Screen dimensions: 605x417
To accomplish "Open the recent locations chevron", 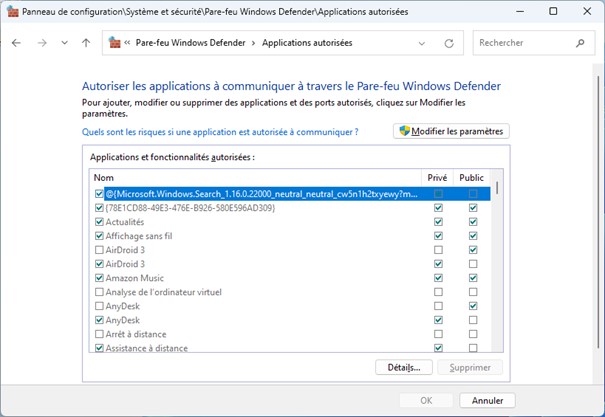I will coord(64,43).
